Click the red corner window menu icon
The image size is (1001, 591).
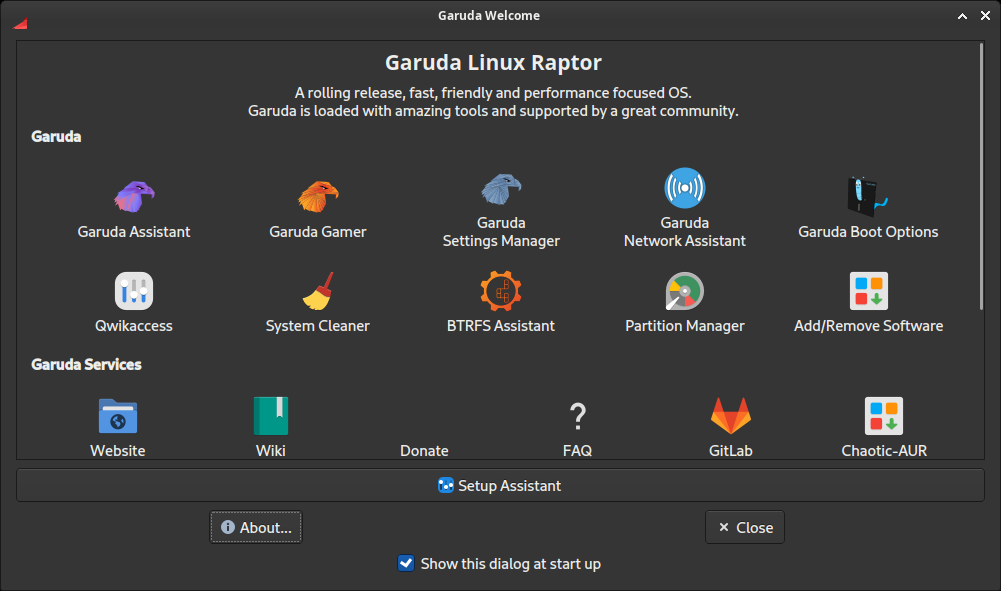tap(20, 24)
